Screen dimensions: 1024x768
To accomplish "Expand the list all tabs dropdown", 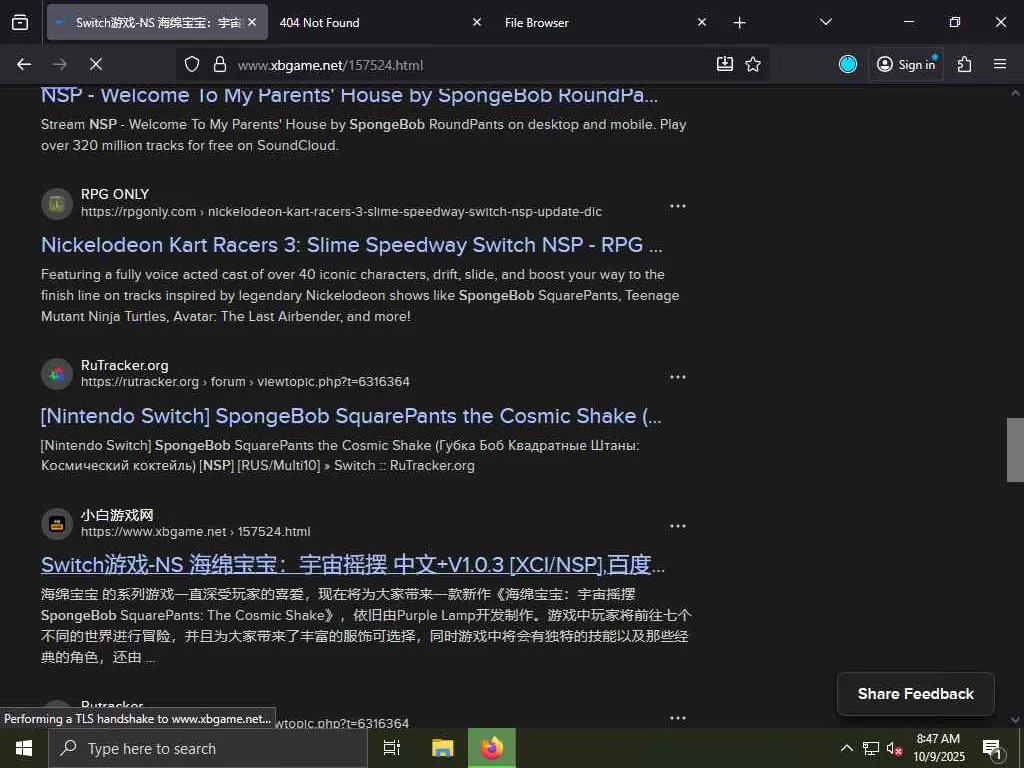I will pos(825,22).
